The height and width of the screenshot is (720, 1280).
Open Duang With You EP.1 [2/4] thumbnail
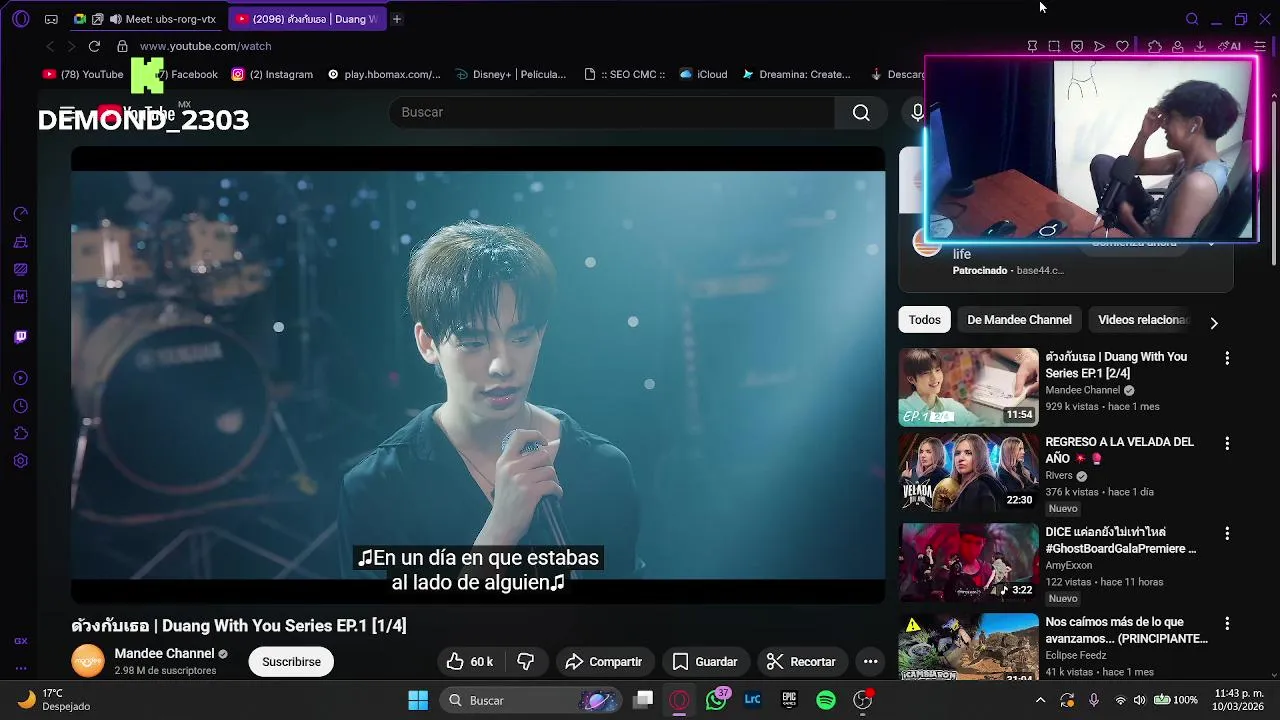[x=968, y=387]
